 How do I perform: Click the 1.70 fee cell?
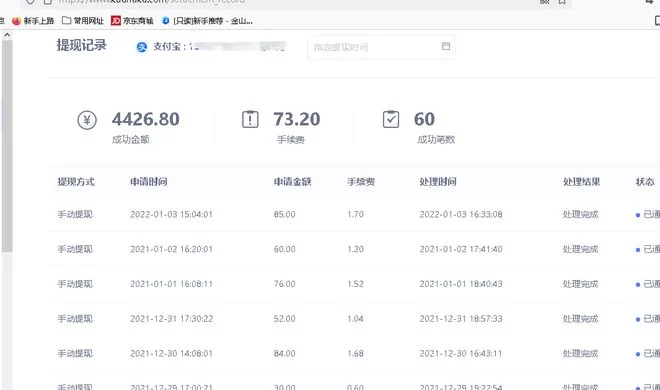355,215
